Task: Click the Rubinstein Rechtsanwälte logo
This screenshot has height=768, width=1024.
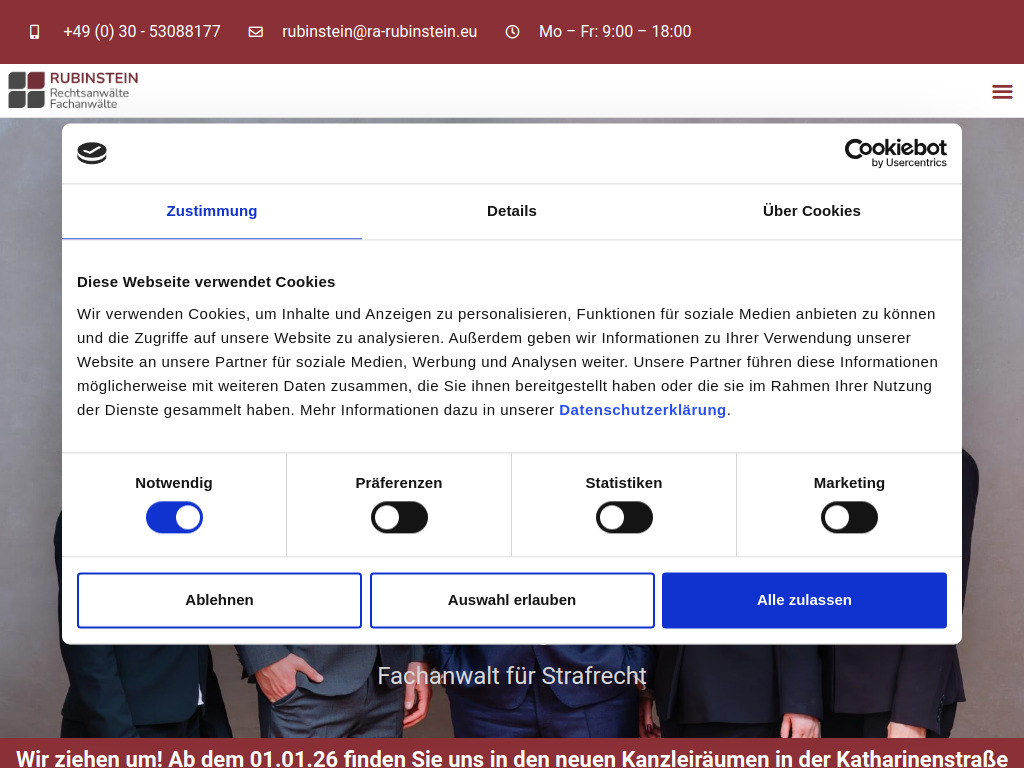Action: [72, 90]
